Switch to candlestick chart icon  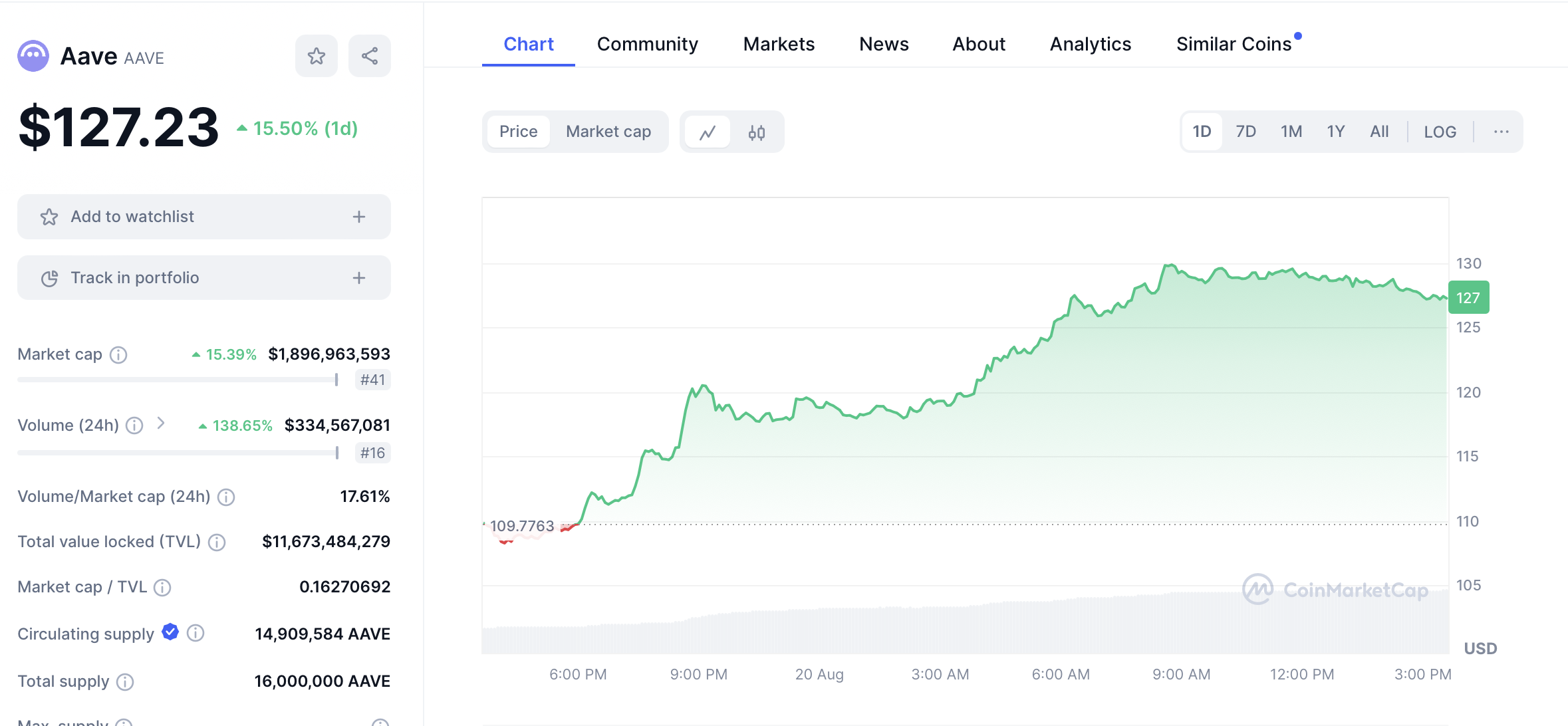[x=756, y=132]
